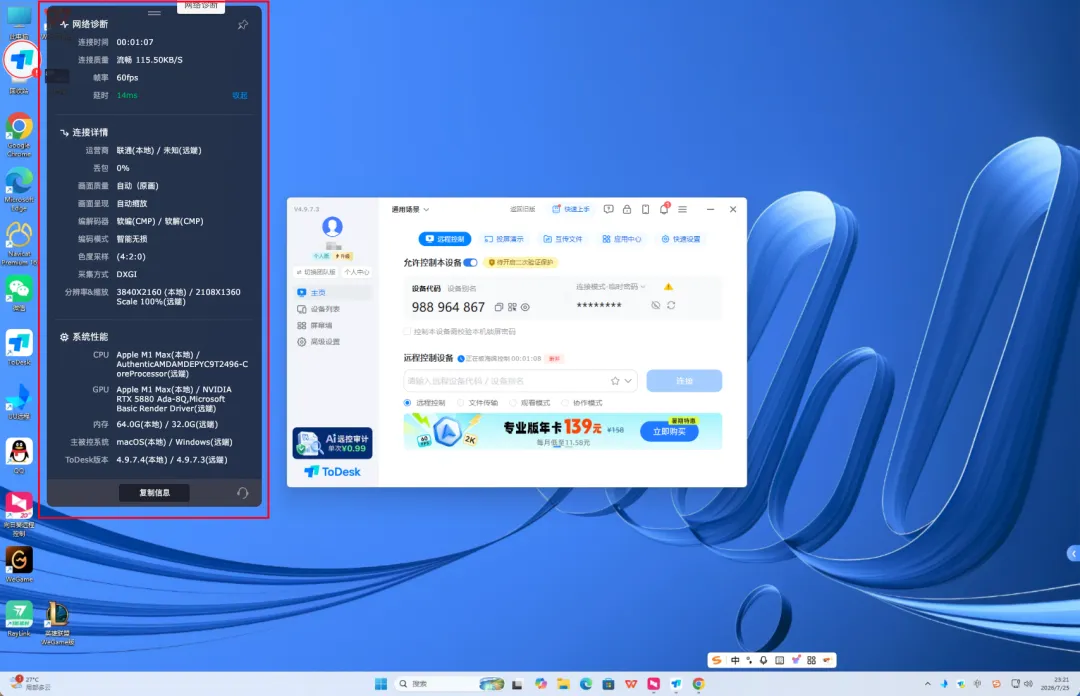Open the hamburger menu in ToDesk
This screenshot has height=696, width=1080.
(x=683, y=209)
